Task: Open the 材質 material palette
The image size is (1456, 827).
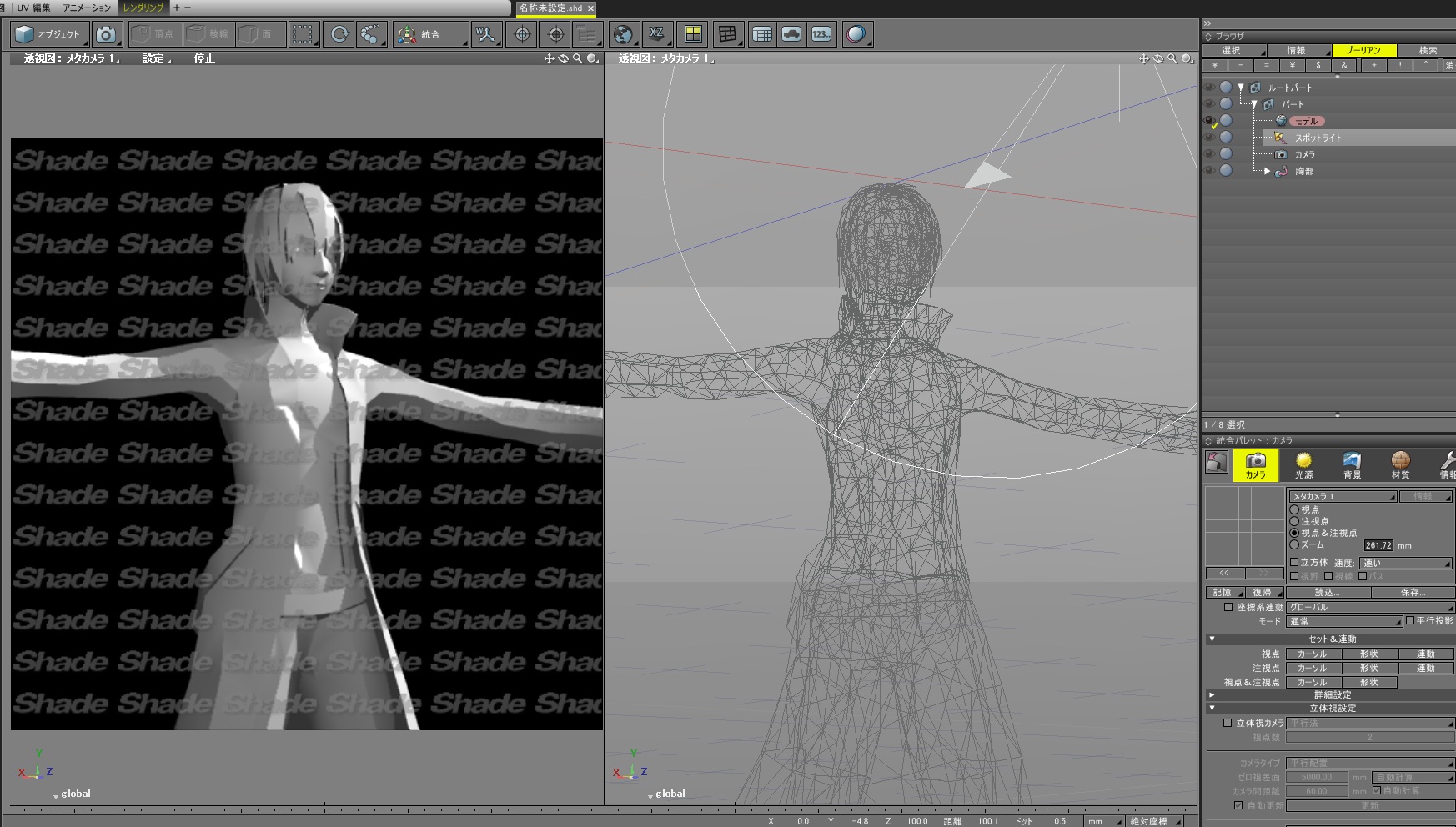Action: (1400, 464)
